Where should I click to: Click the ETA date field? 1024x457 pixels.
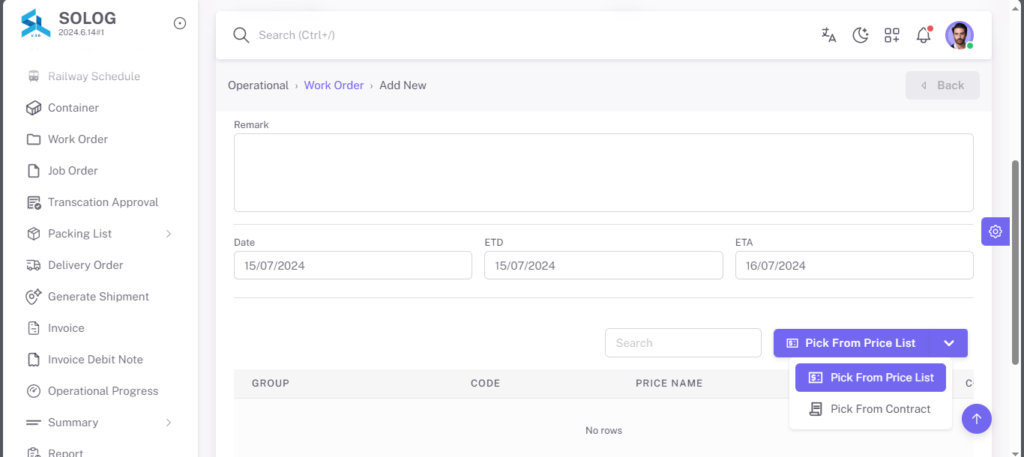pyautogui.click(x=854, y=266)
